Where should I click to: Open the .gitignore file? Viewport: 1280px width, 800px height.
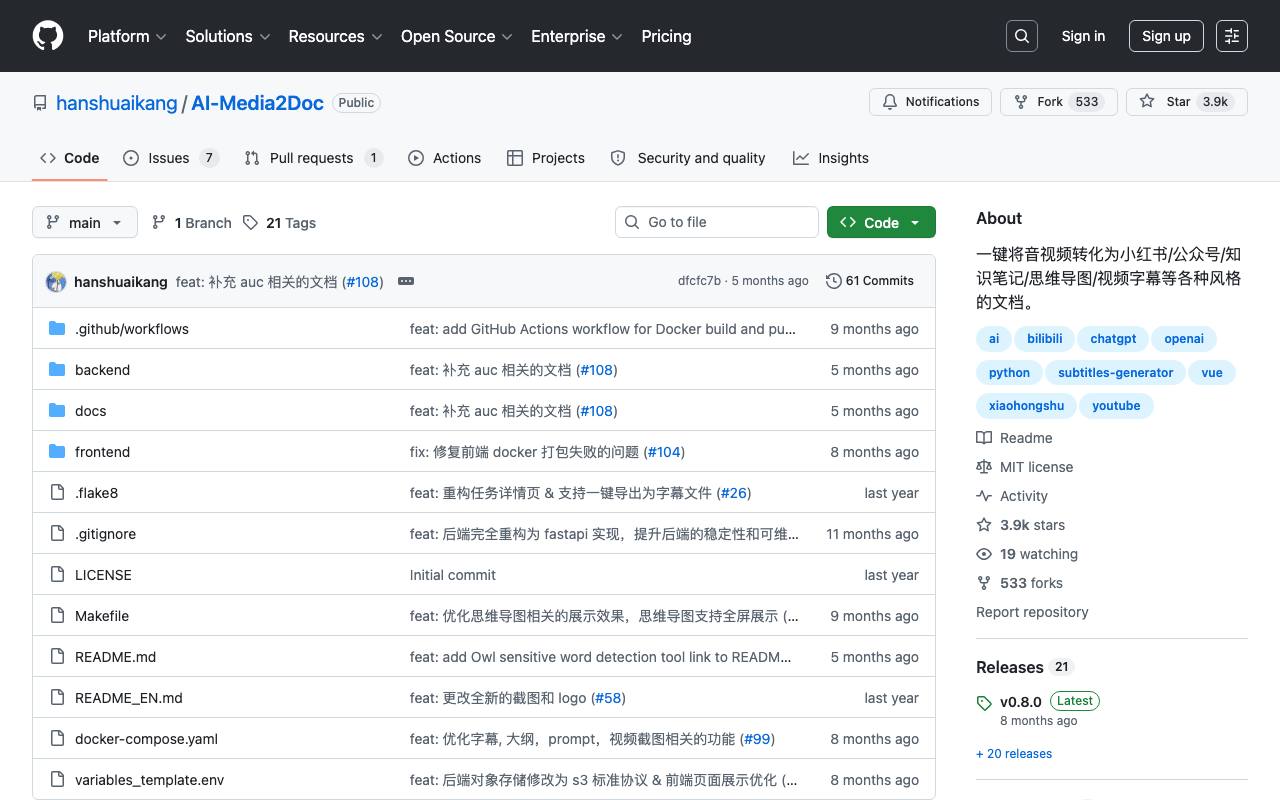[105, 534]
